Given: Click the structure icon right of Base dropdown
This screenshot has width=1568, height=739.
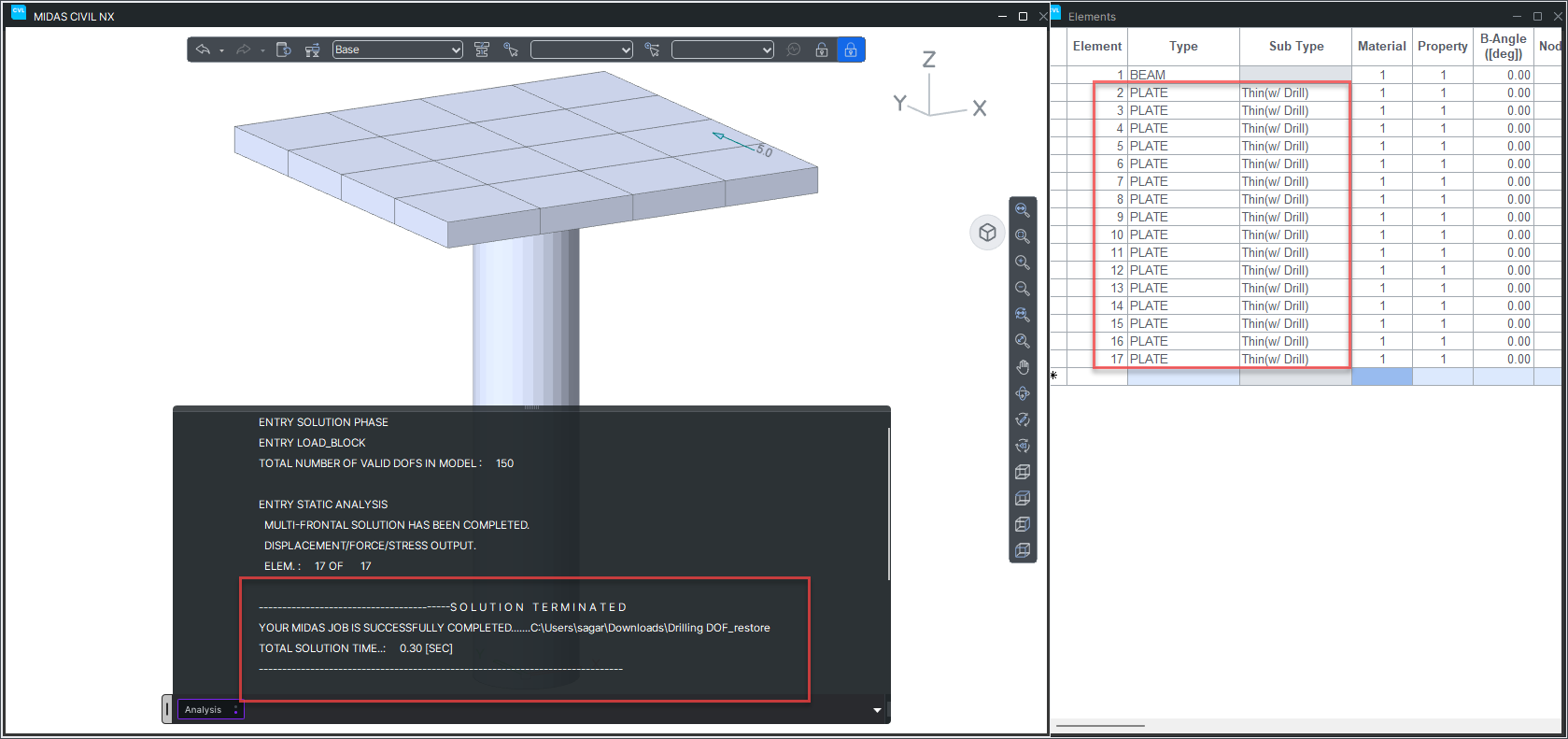Looking at the screenshot, I should [x=482, y=50].
